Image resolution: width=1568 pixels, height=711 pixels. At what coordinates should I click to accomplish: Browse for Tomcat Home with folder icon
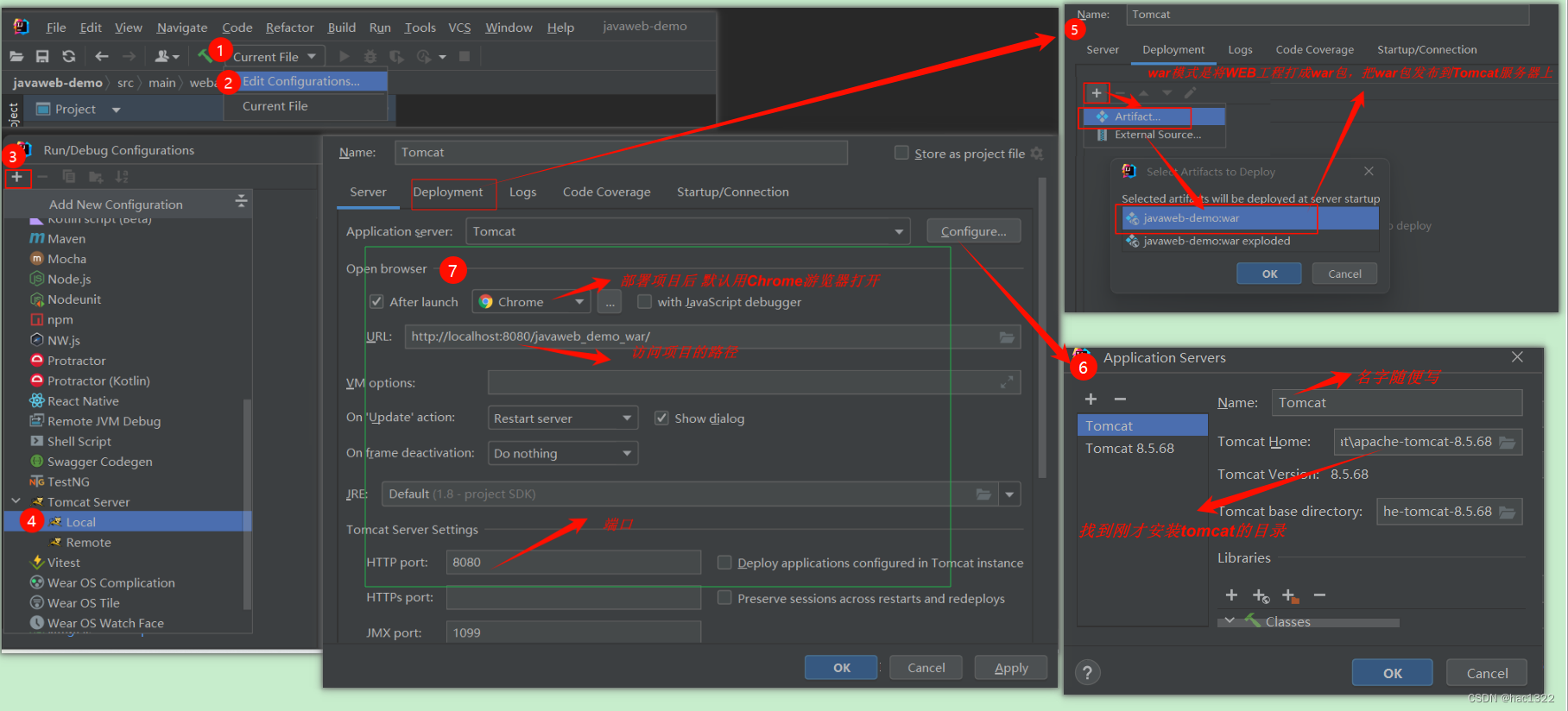(1508, 442)
